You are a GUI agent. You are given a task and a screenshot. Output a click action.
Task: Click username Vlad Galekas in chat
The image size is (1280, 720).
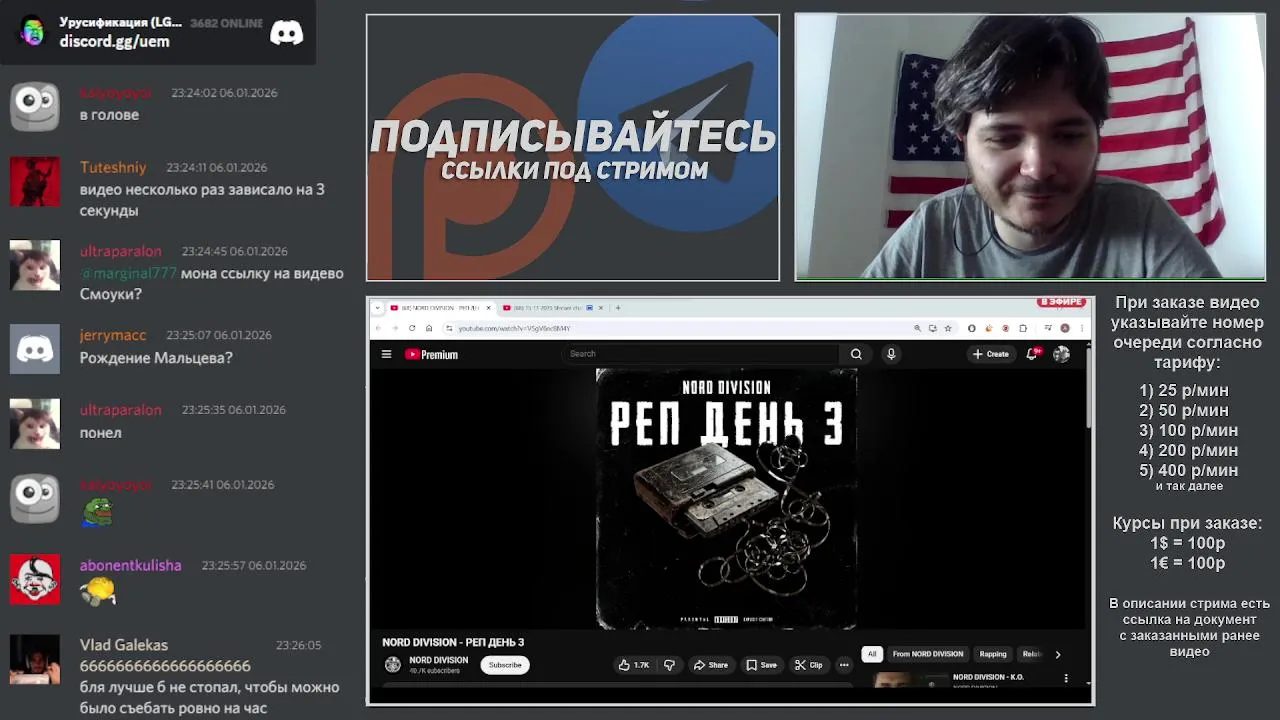tap(124, 645)
